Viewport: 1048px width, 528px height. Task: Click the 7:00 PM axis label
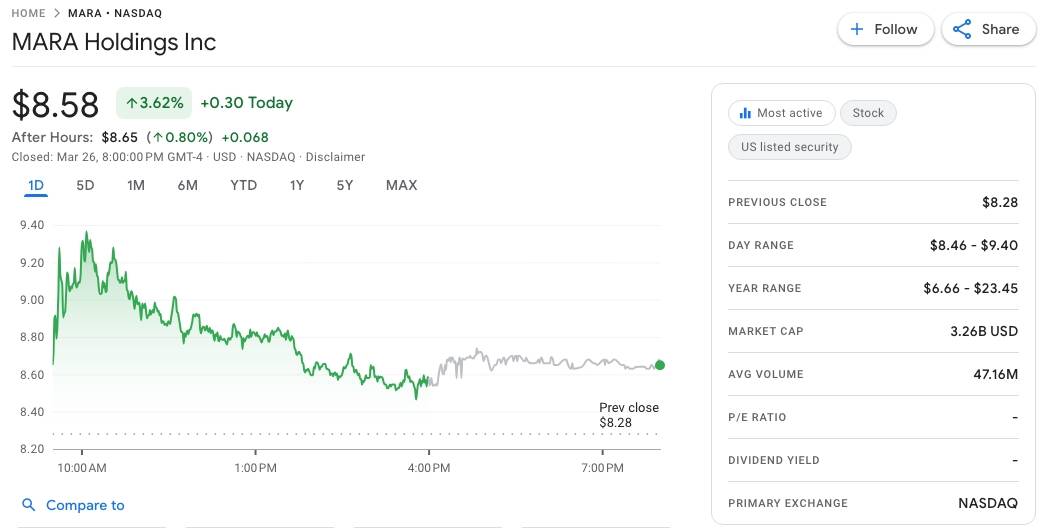coord(602,468)
